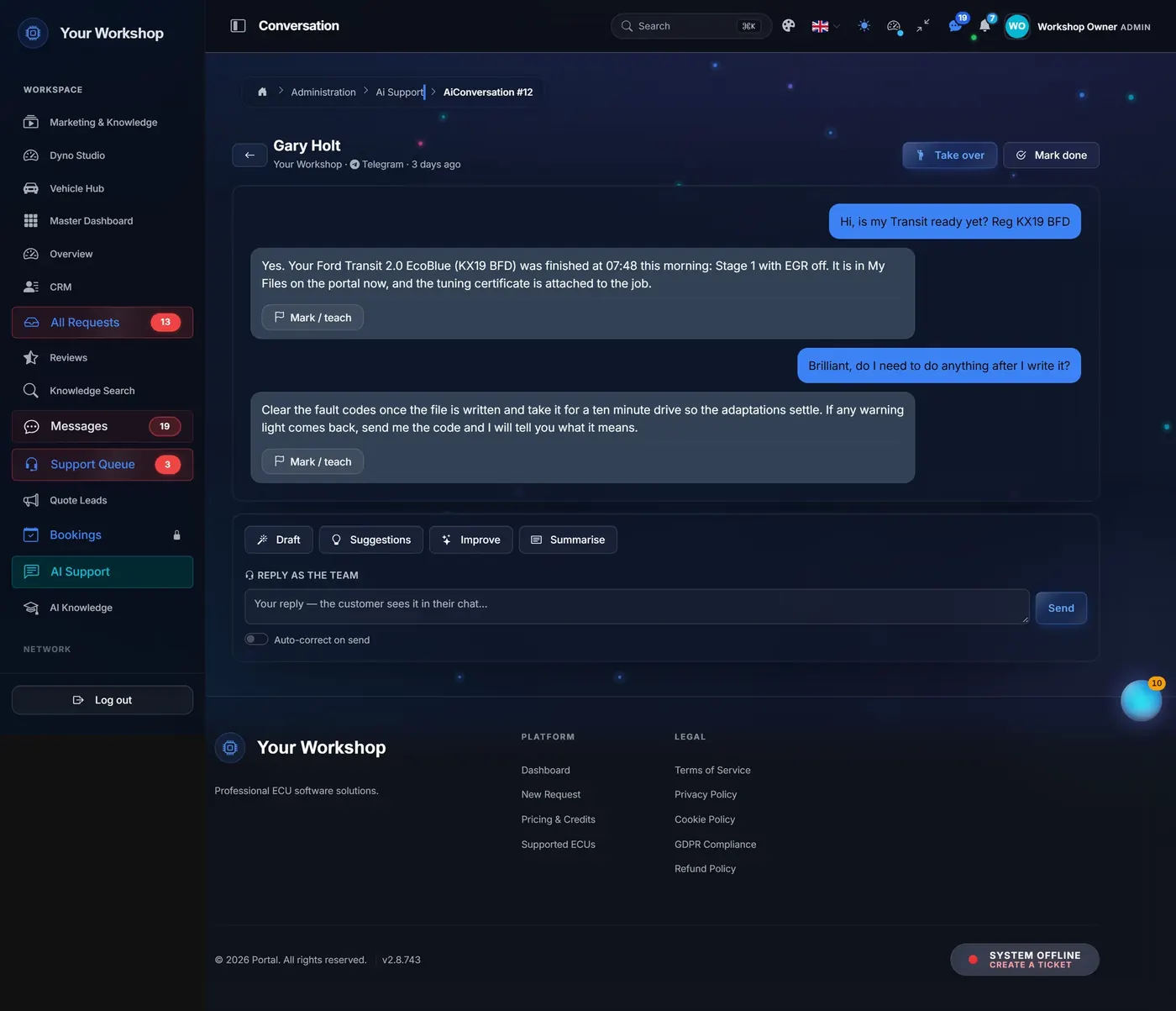1176x1011 pixels.
Task: Open Vehicle Hub in sidebar
Action: coord(102,188)
